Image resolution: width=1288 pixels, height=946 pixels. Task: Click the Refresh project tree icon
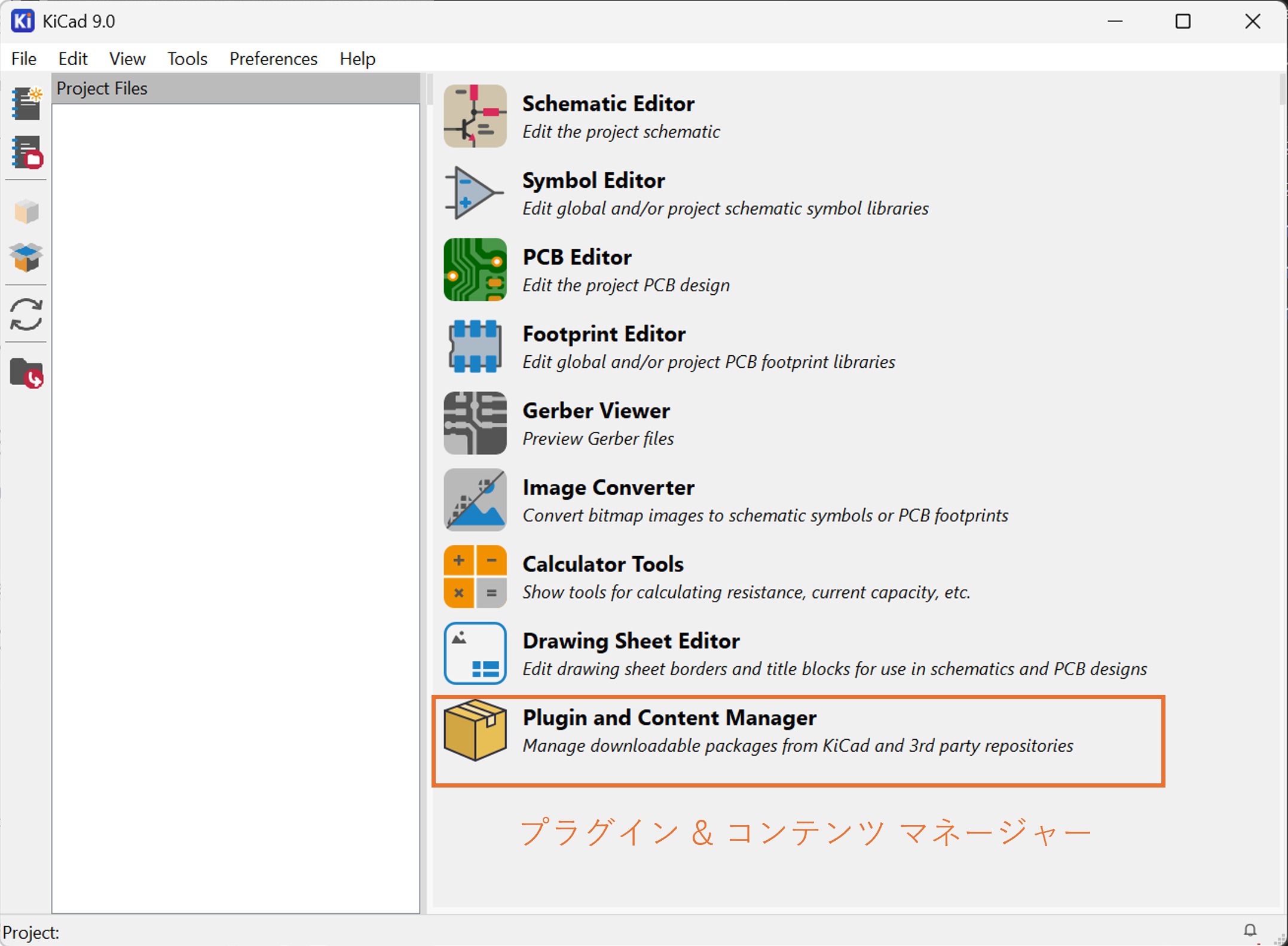click(26, 315)
